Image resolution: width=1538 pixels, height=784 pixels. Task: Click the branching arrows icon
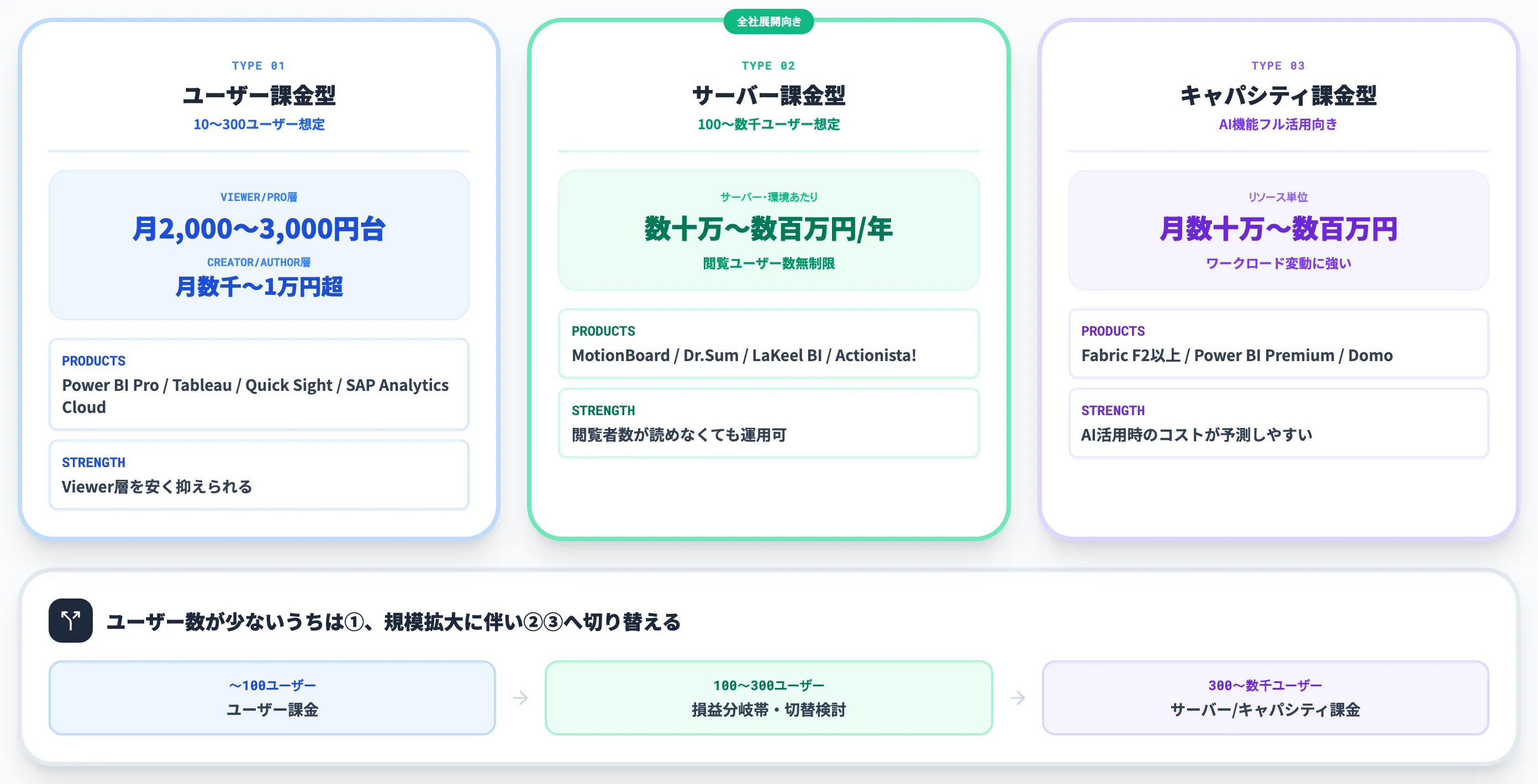71,621
